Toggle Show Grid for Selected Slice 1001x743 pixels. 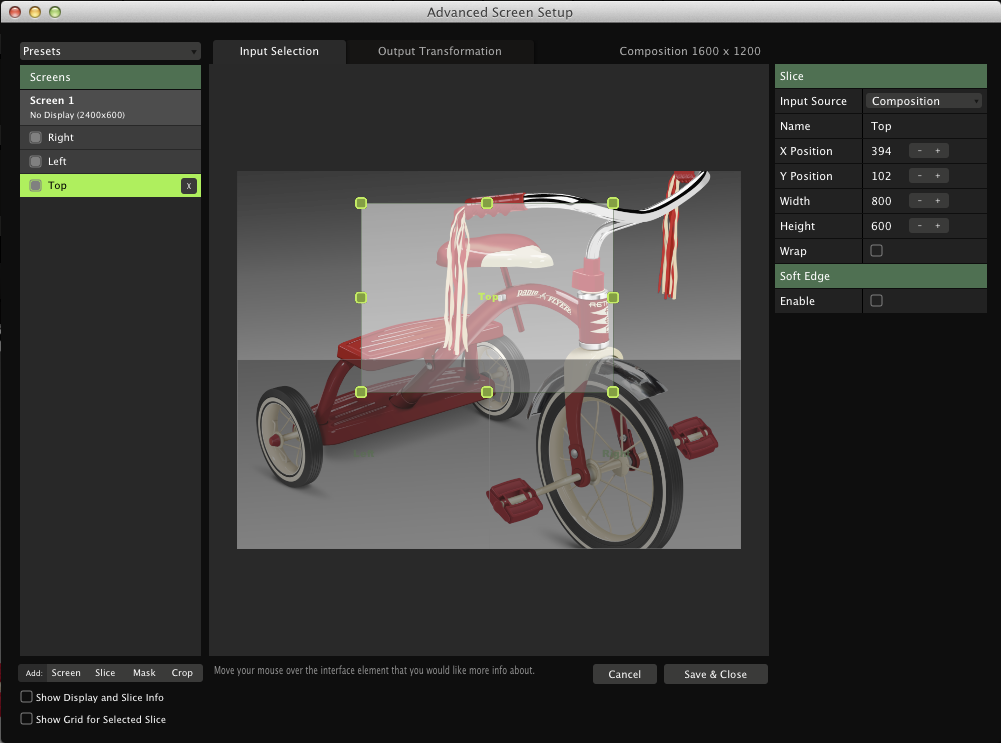point(27,719)
